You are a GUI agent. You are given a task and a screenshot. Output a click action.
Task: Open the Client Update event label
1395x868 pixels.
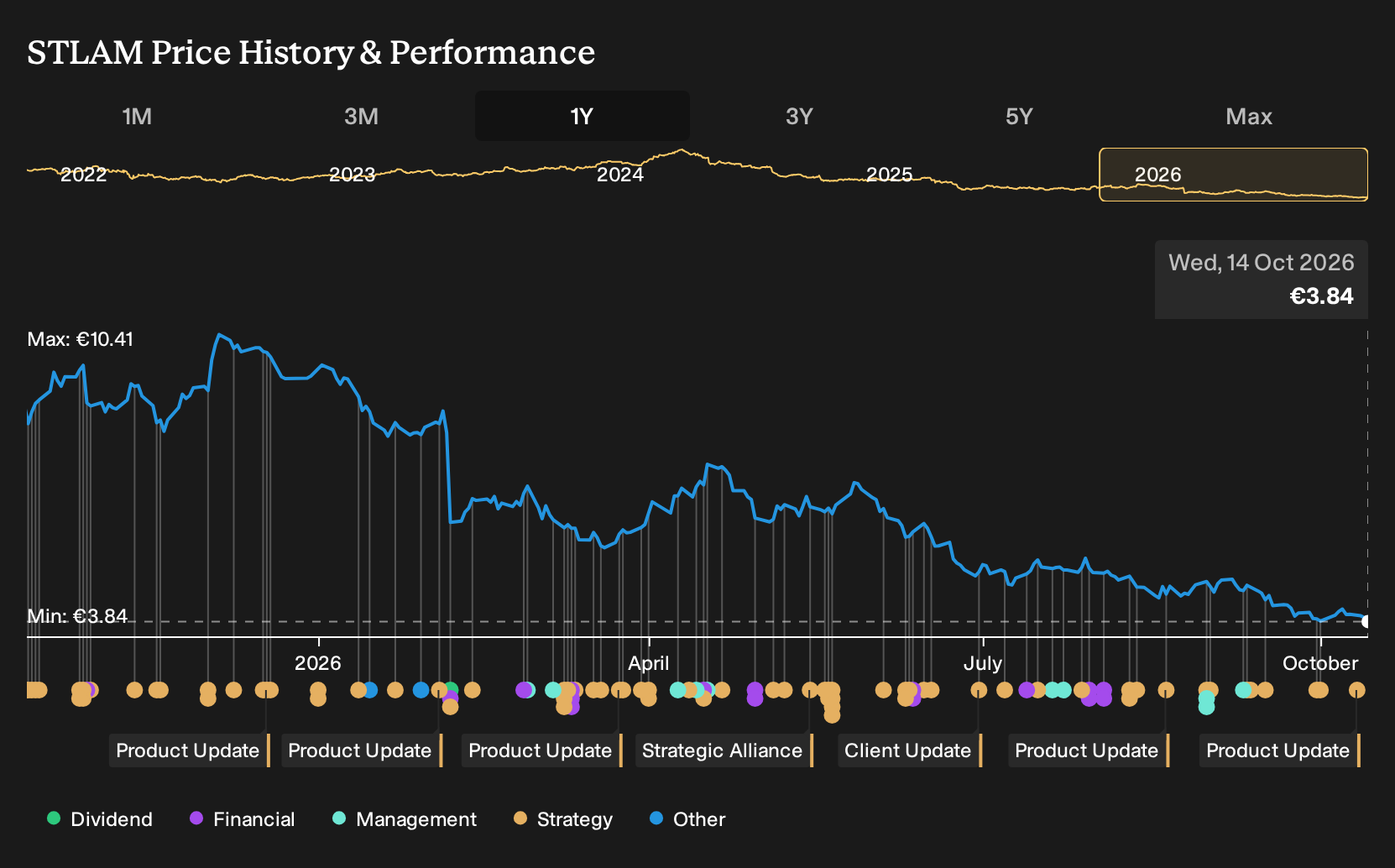910,750
